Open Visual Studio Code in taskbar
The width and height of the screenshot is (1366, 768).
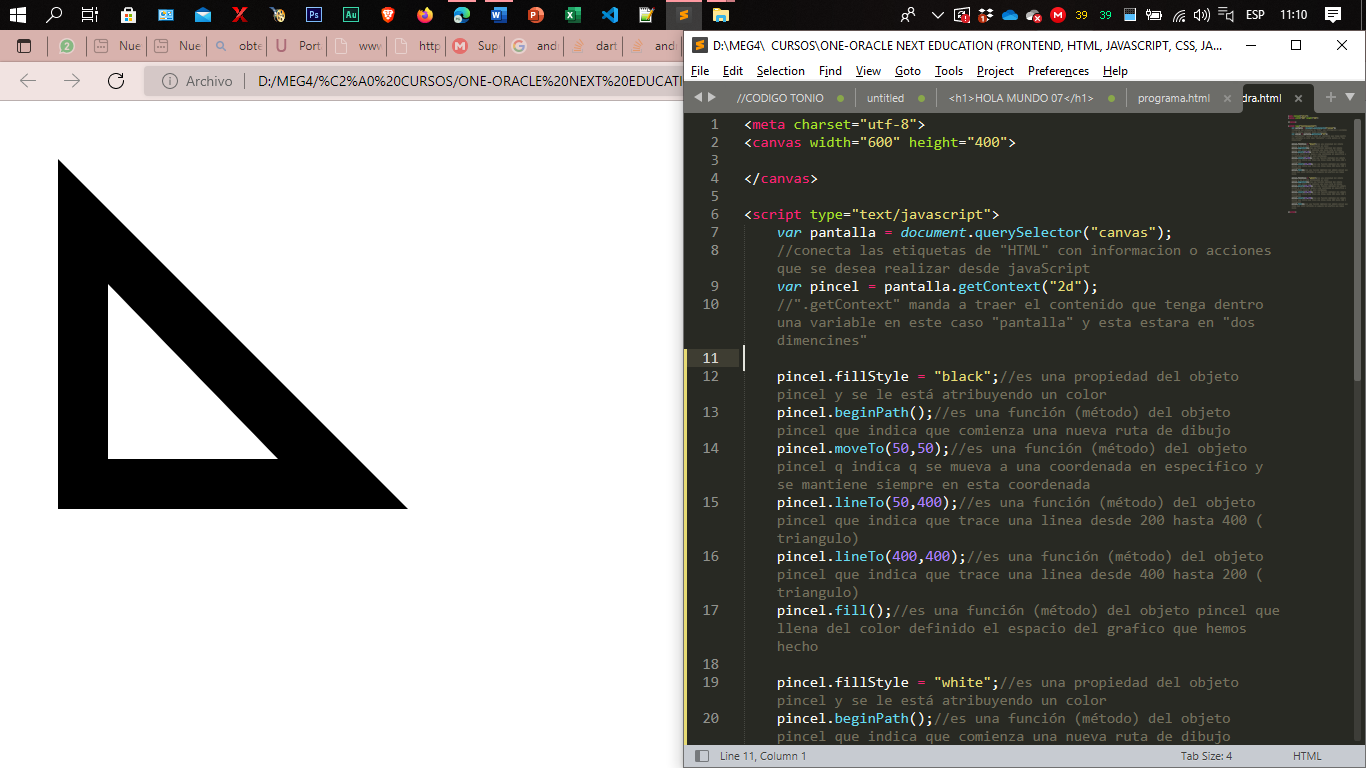[x=610, y=15]
